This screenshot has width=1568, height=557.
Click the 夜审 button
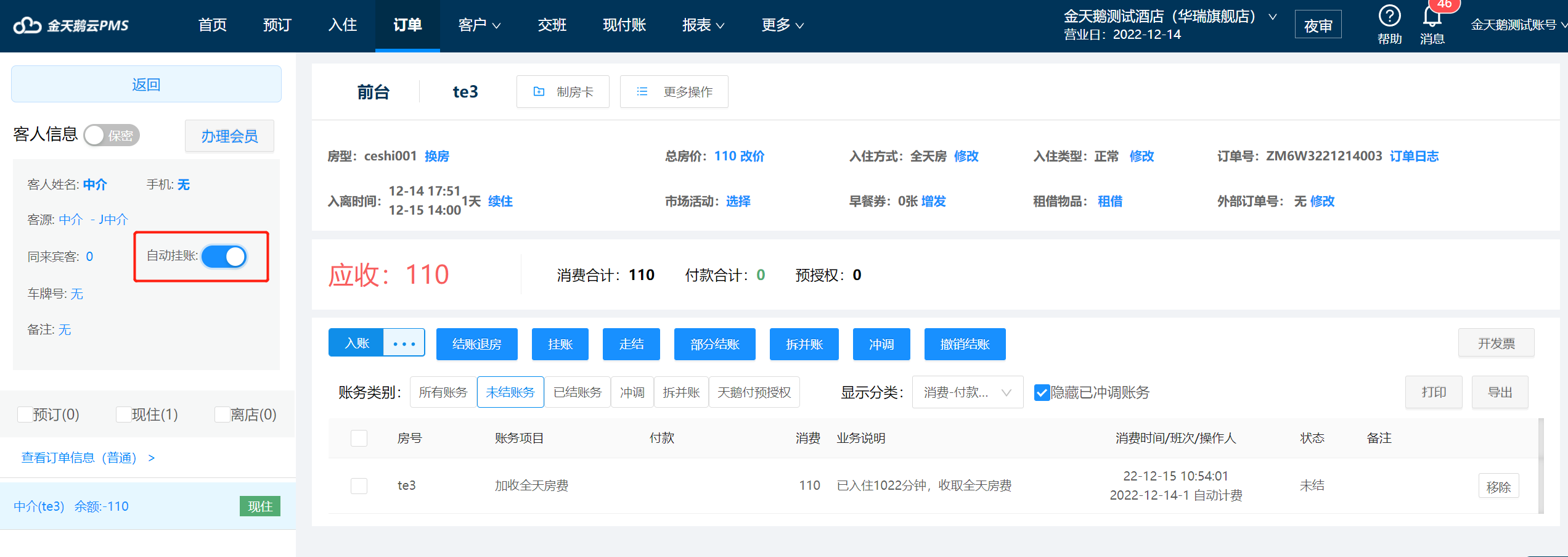tap(1318, 25)
